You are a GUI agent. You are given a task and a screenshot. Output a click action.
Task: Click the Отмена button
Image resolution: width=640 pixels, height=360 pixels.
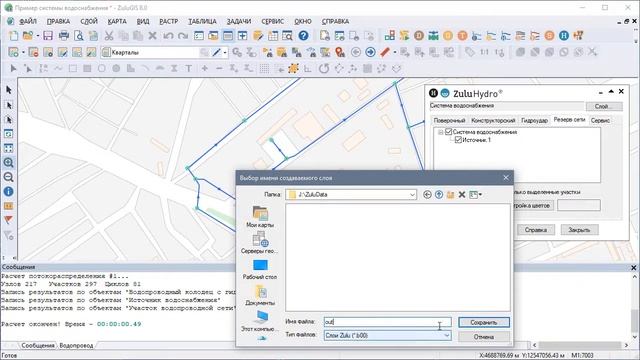pyautogui.click(x=484, y=337)
